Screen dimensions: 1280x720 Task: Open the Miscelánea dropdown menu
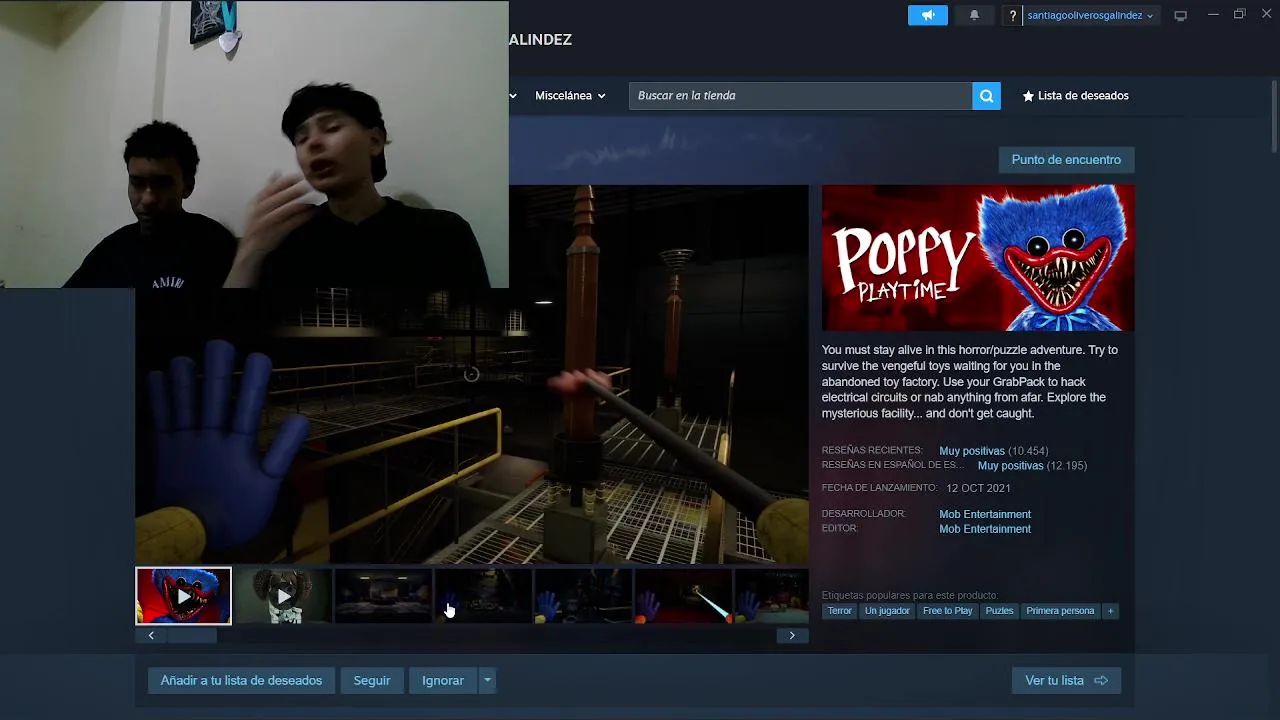570,96
